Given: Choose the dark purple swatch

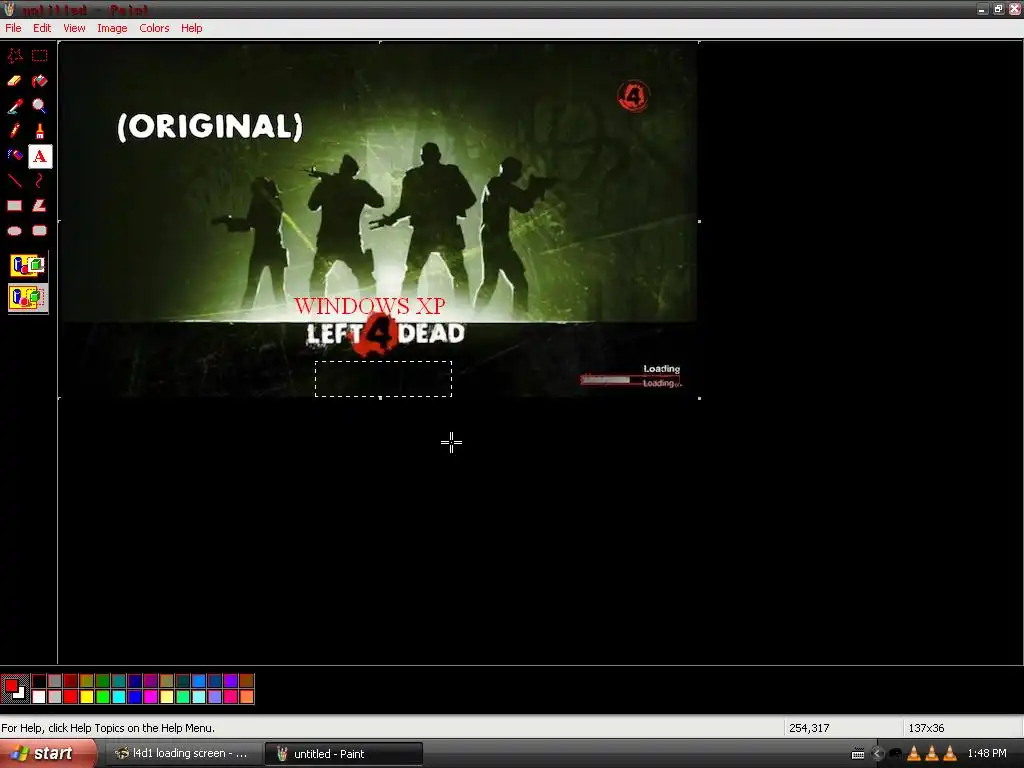Looking at the screenshot, I should point(151,681).
